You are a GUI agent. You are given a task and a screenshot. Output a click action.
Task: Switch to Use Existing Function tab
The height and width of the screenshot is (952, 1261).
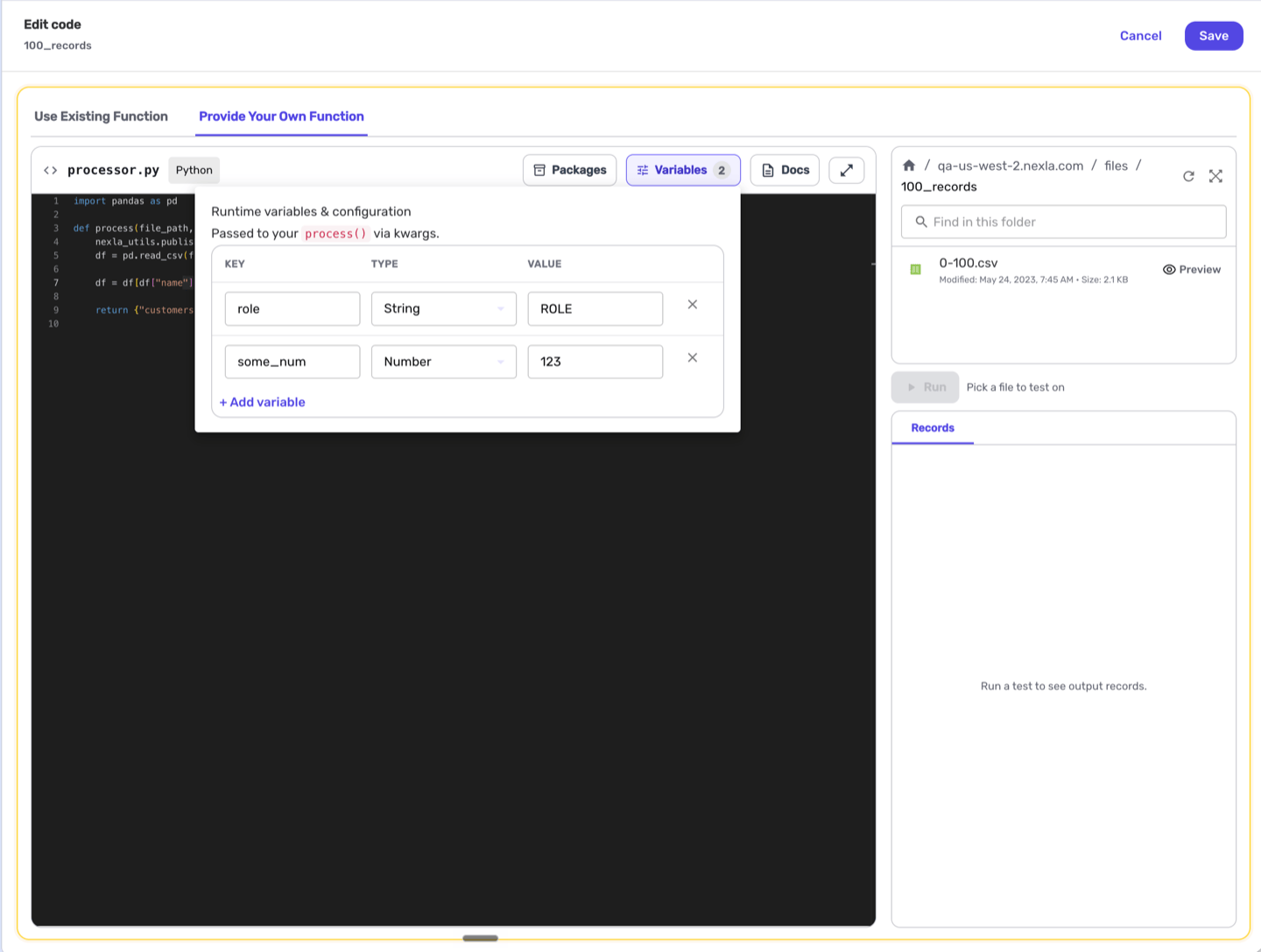point(101,116)
